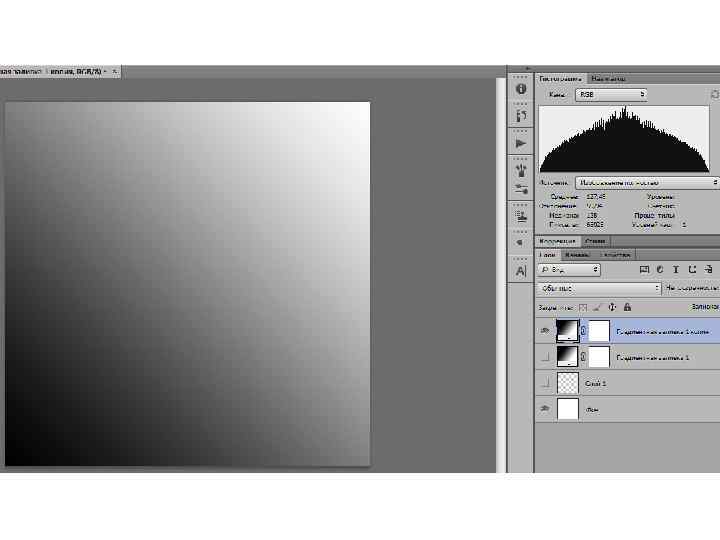Switch to the Стили tab
Screen dimensions: 720x540
pos(595,241)
